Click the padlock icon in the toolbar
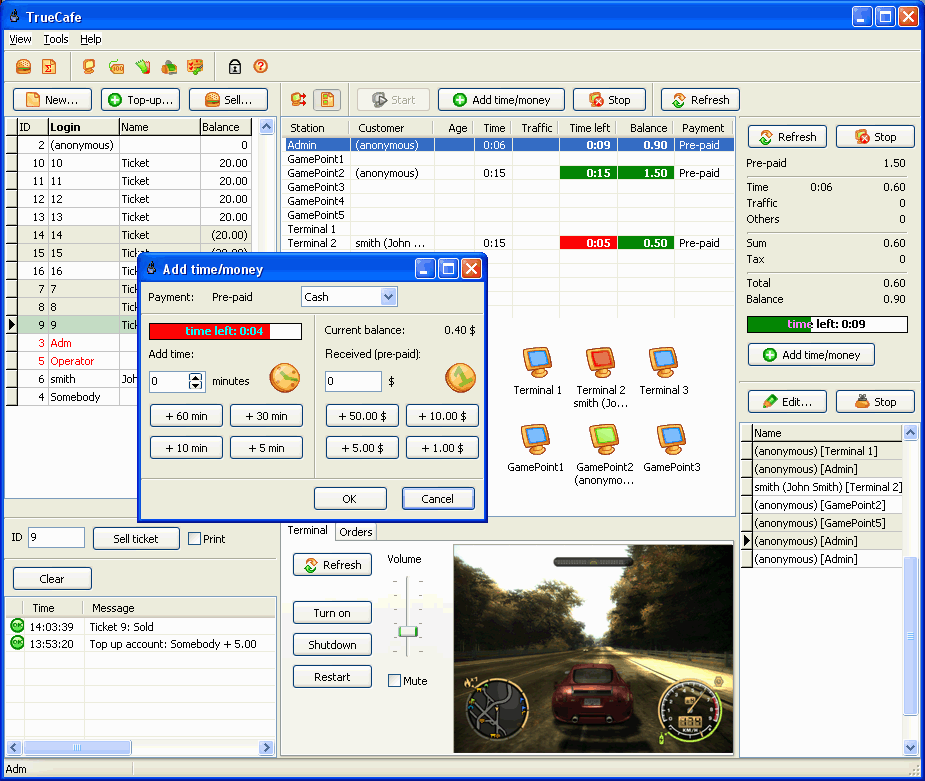Image resolution: width=925 pixels, height=781 pixels. tap(235, 67)
